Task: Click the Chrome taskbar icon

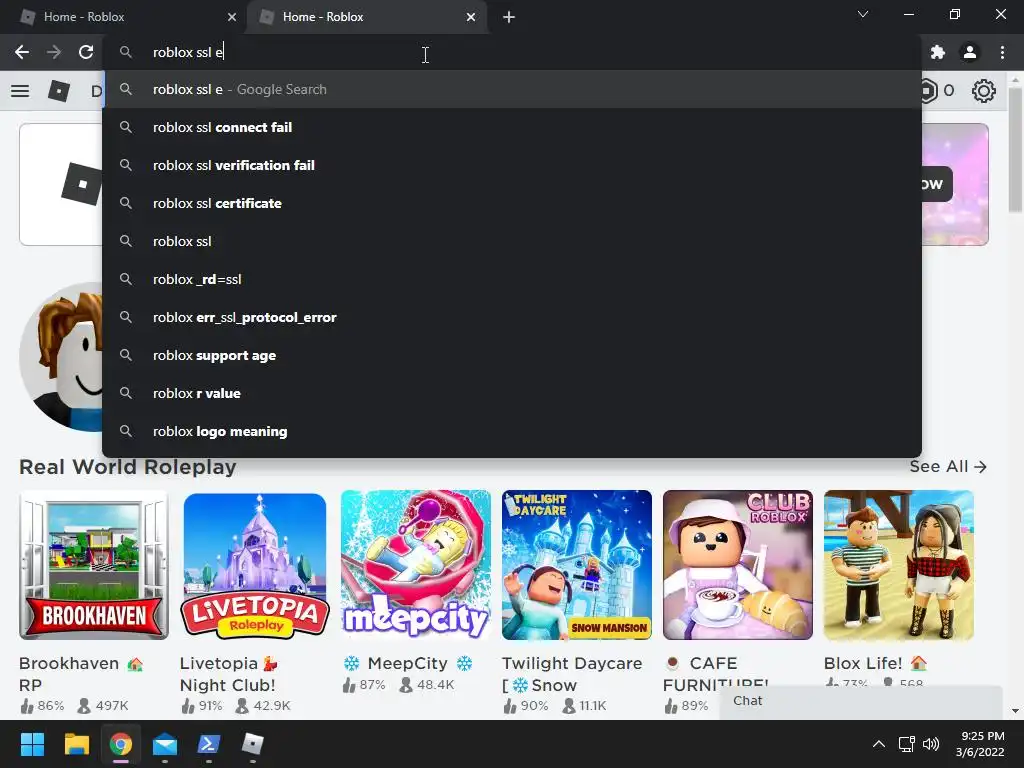Action: [x=120, y=744]
